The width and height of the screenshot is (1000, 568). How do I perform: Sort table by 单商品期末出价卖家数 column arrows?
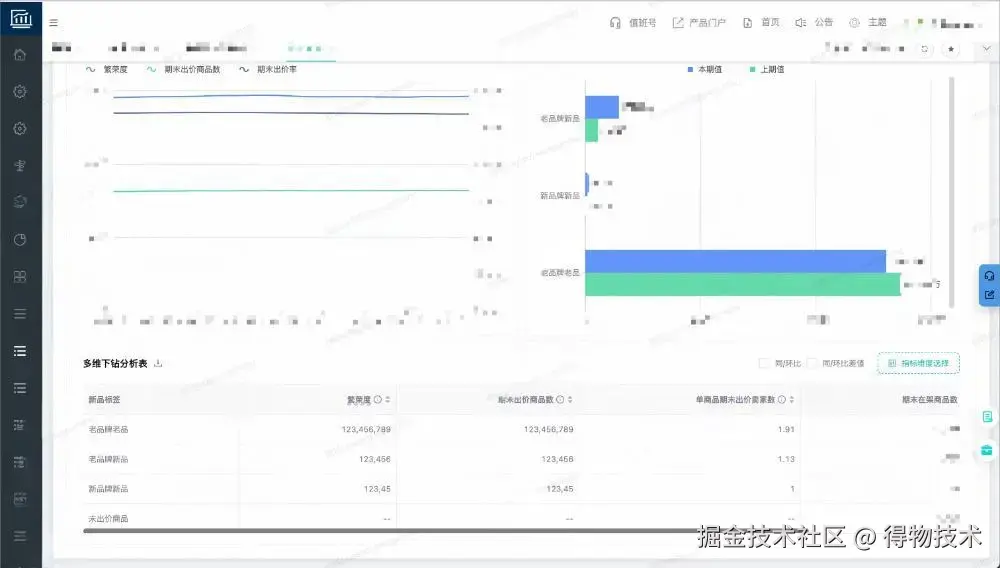click(x=791, y=400)
